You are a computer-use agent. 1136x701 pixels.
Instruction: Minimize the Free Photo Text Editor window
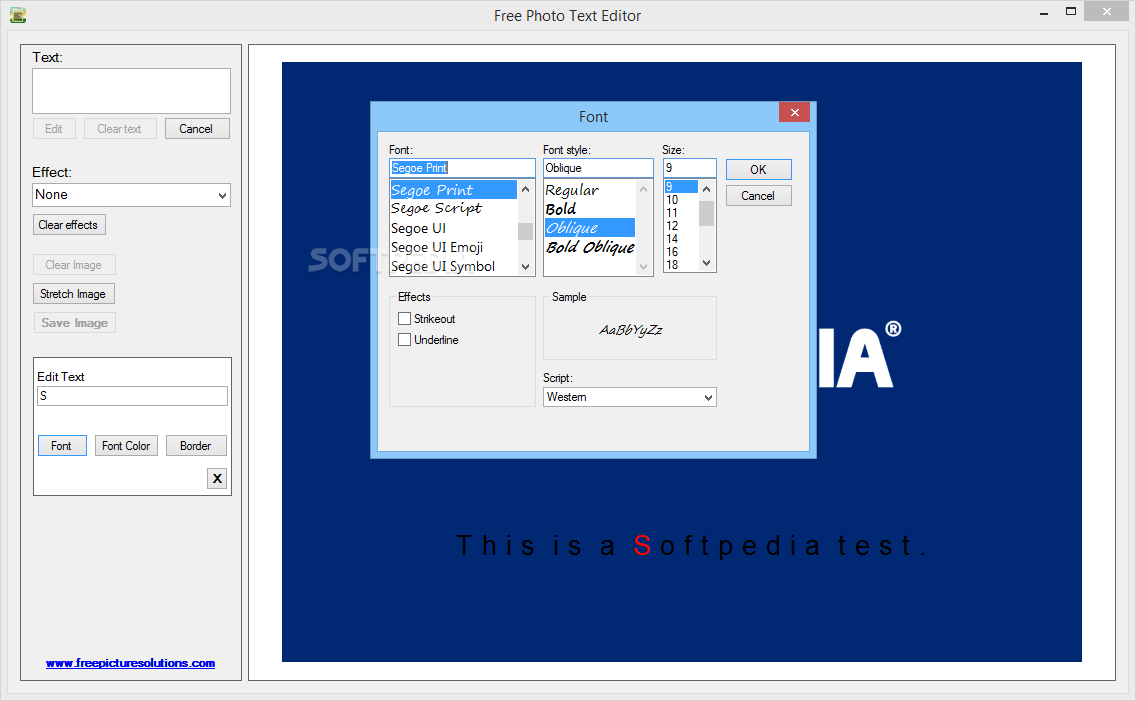[1044, 12]
